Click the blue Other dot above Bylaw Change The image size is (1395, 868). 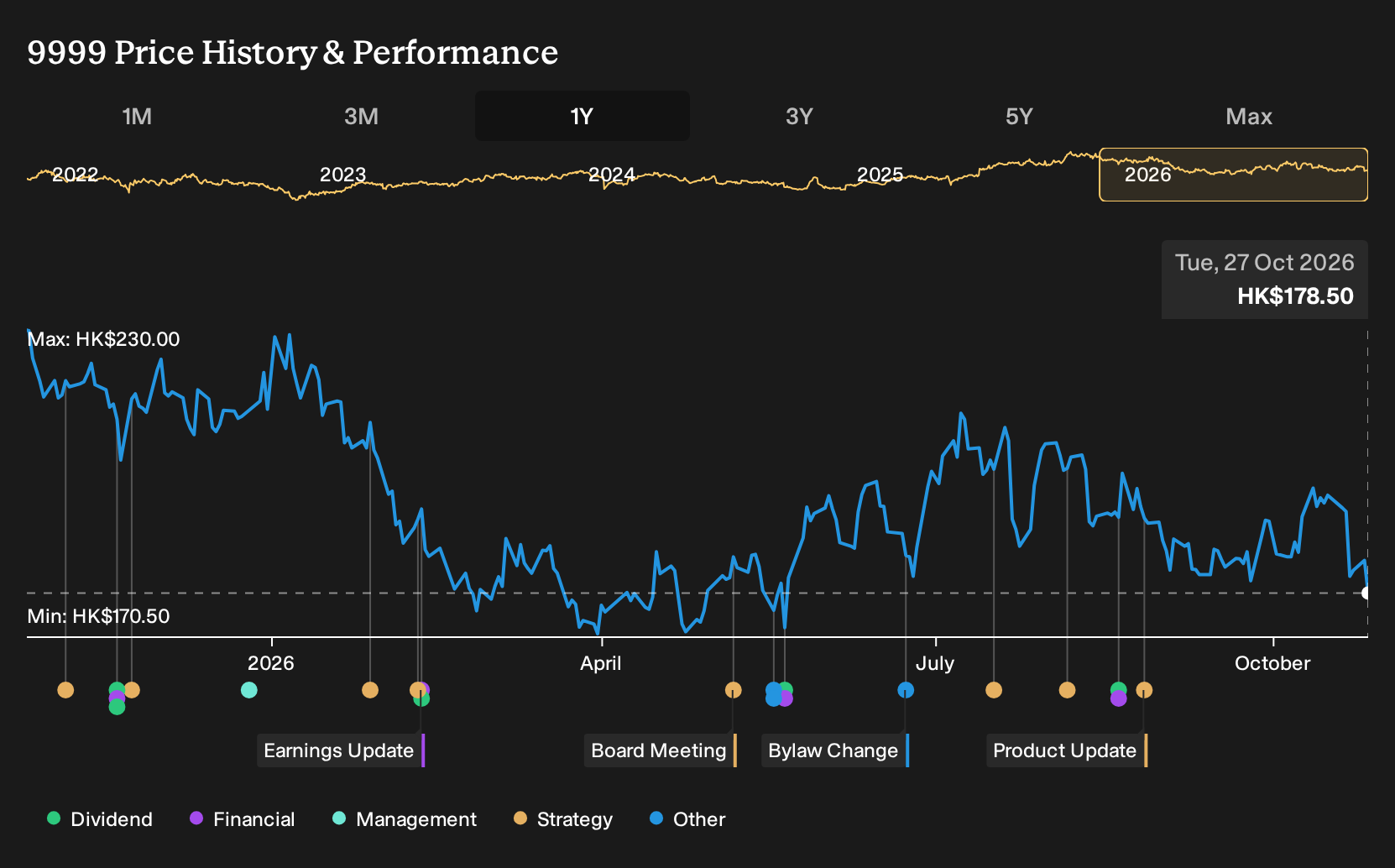click(906, 690)
